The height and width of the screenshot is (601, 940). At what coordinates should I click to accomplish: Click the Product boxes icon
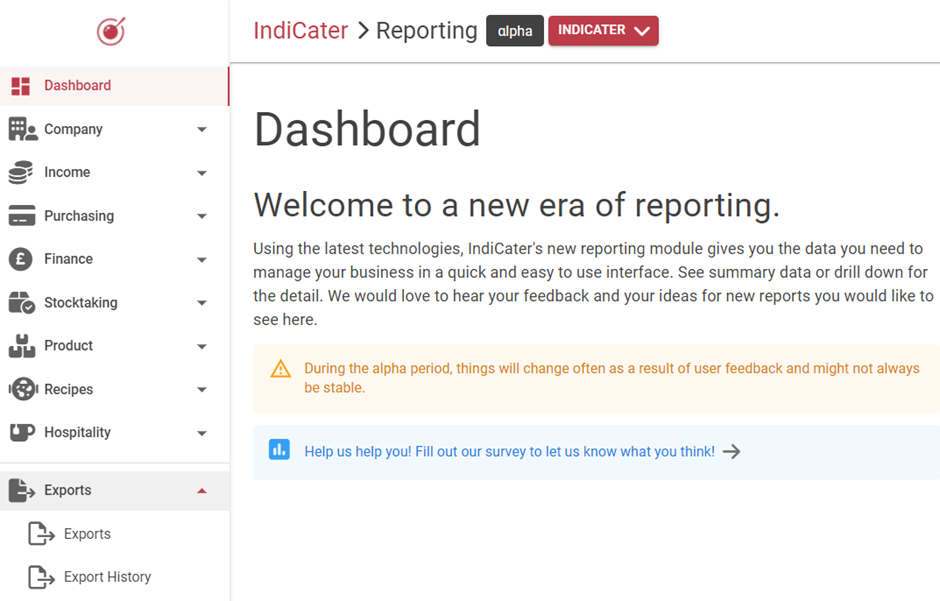[22, 346]
